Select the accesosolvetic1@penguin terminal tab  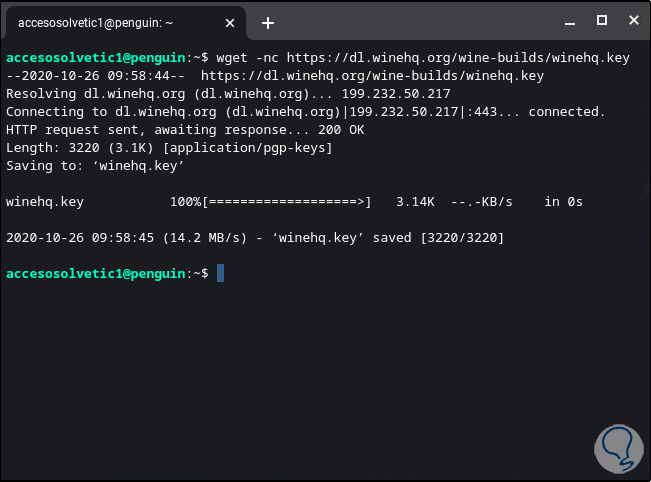click(x=110, y=22)
